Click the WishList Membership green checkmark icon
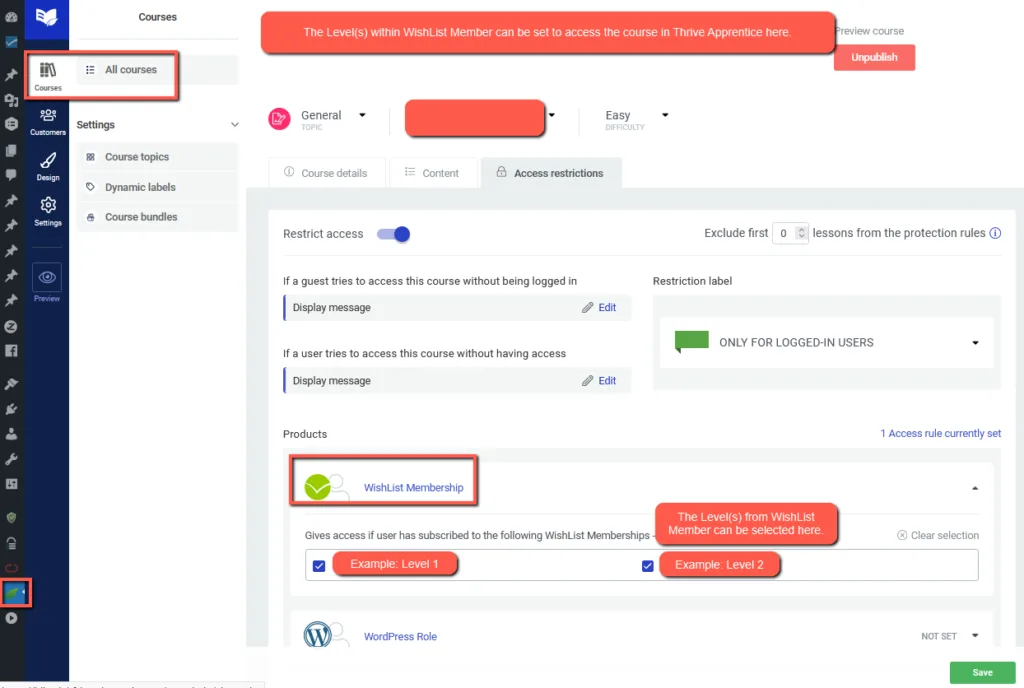The width and height of the screenshot is (1024, 688). click(320, 486)
